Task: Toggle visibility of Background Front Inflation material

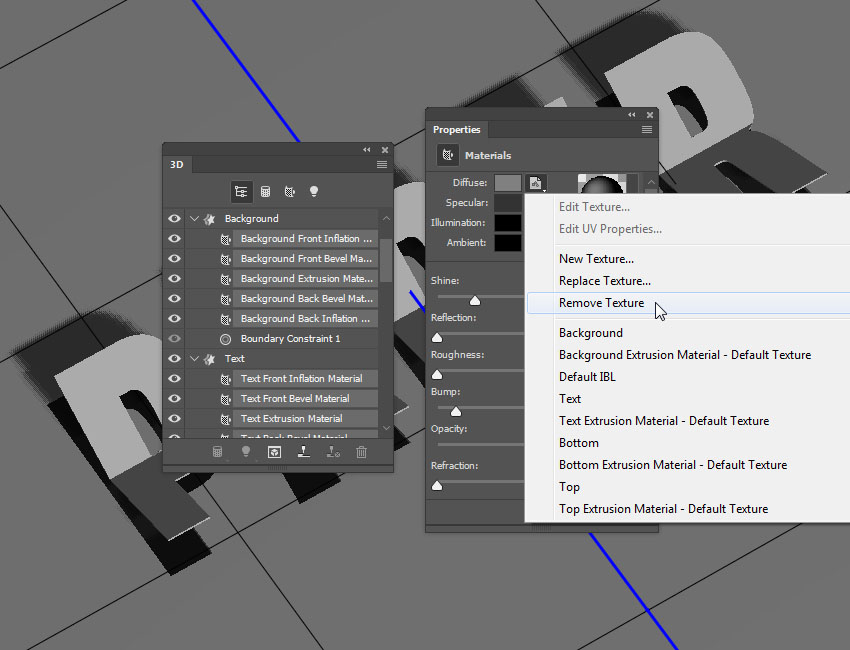Action: (174, 239)
